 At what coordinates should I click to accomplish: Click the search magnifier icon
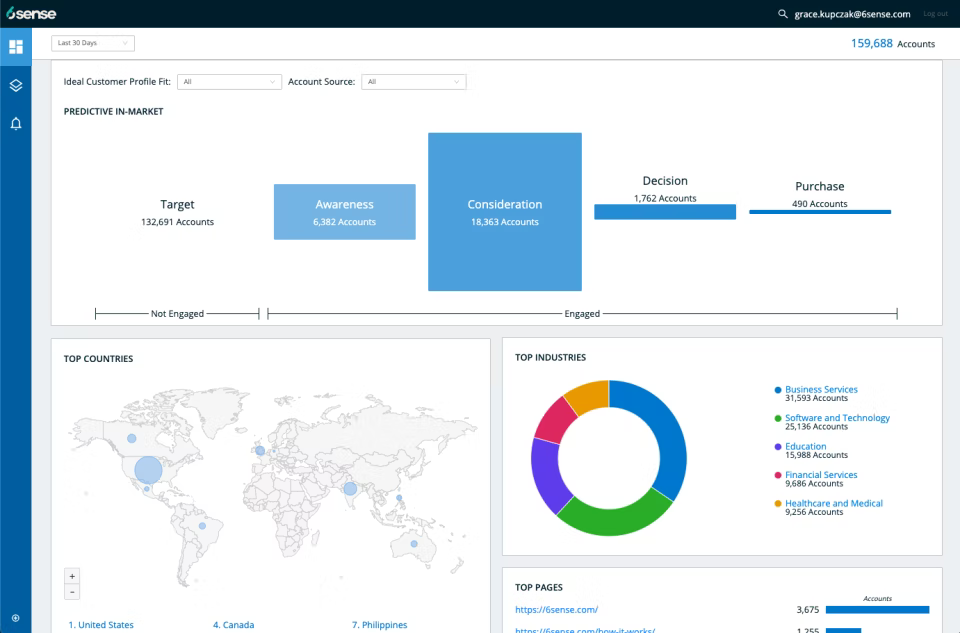782,13
